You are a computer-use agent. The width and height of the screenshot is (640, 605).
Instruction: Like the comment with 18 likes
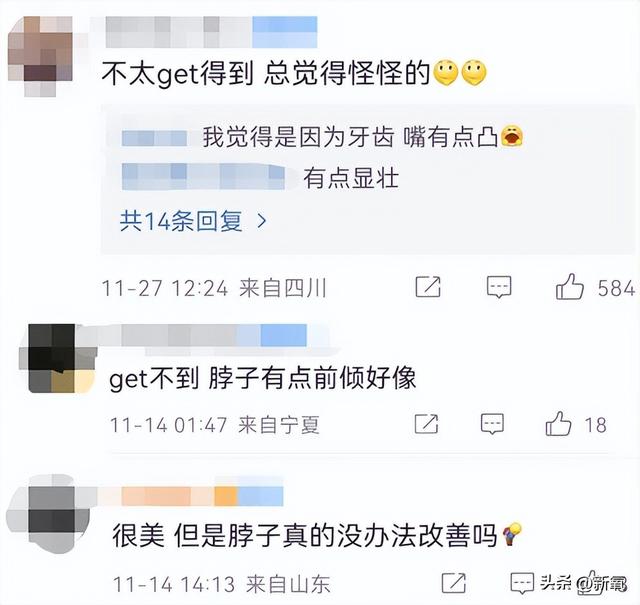pyautogui.click(x=558, y=424)
